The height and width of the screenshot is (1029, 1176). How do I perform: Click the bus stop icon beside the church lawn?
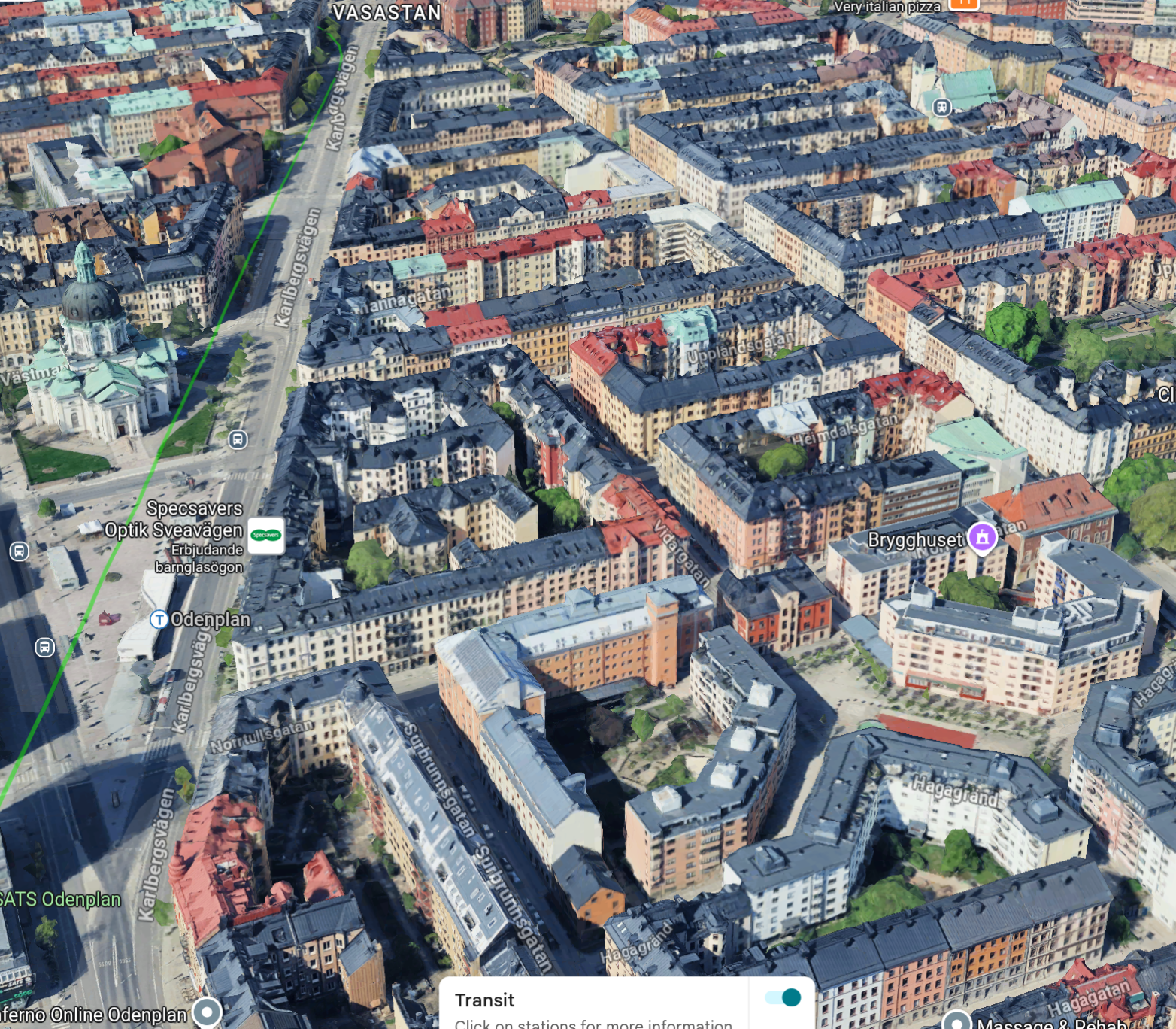click(x=238, y=439)
